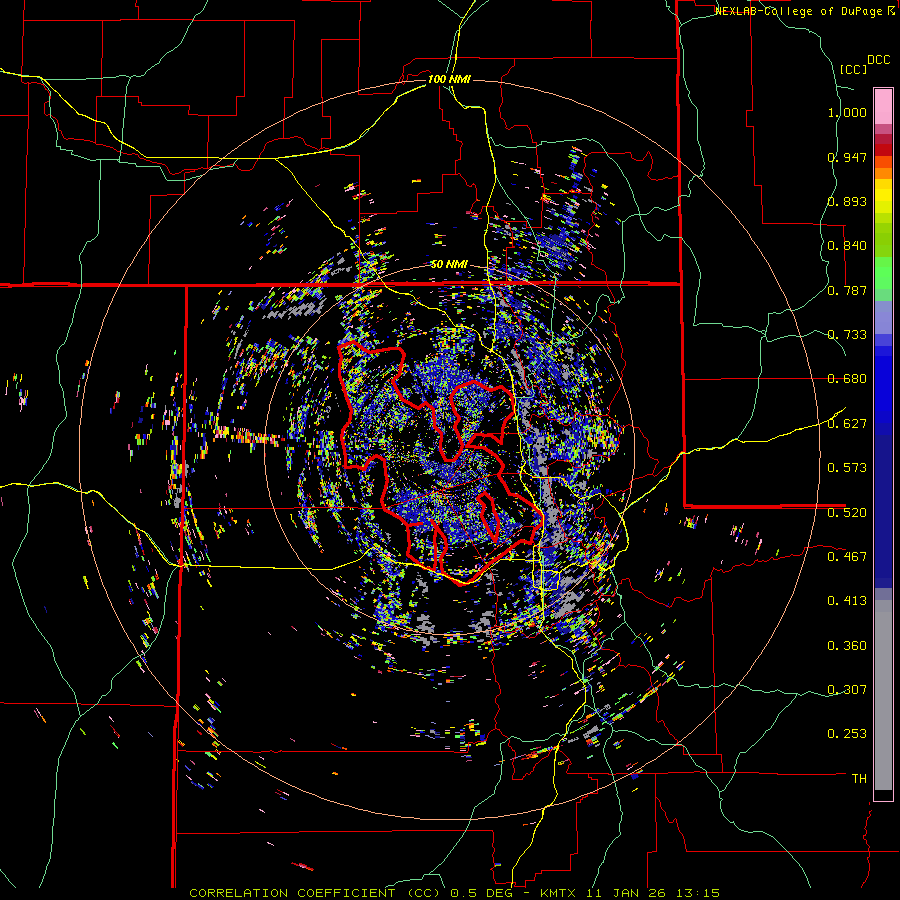The image size is (900, 900).
Task: Click the gray segment of the color scale
Action: [x=883, y=695]
